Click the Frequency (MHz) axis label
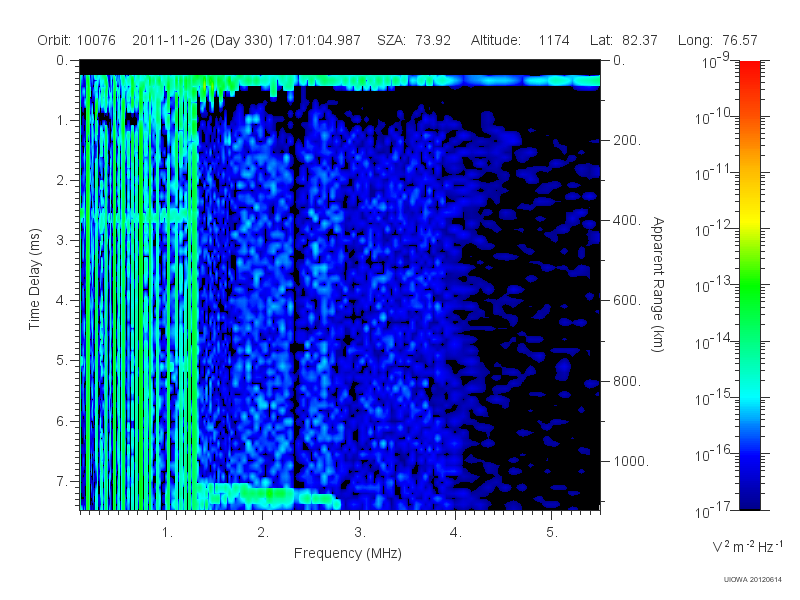This screenshot has height=600, width=800. coord(348,554)
